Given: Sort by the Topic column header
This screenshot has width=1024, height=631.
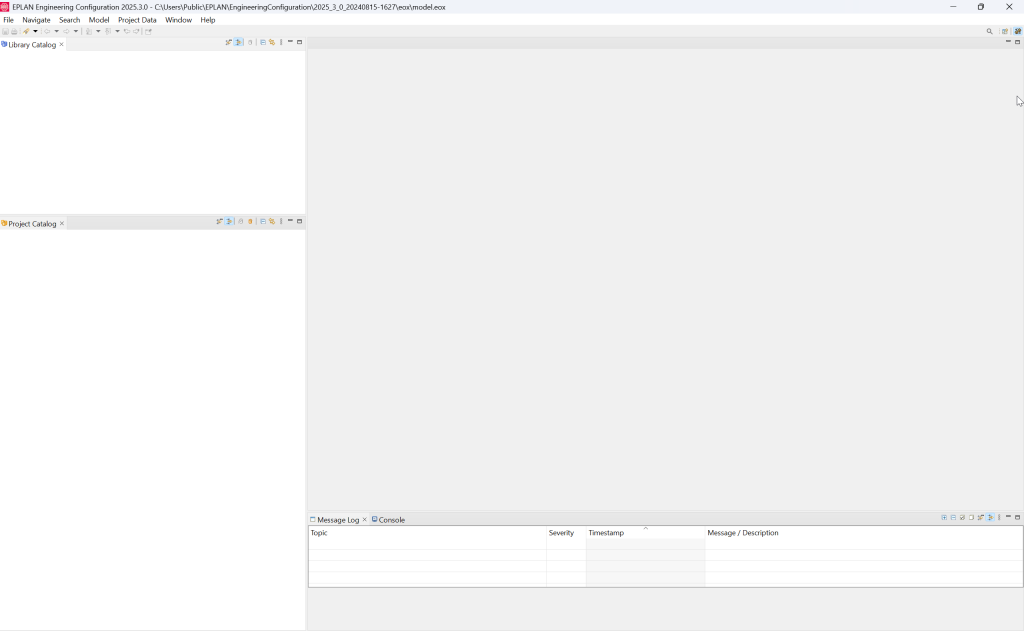Looking at the screenshot, I should pos(427,533).
